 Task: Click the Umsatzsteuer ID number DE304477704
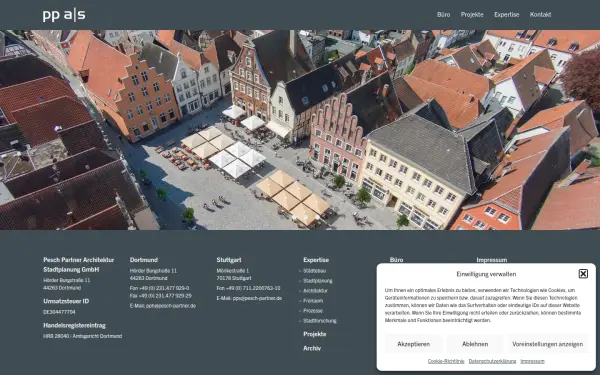click(x=59, y=312)
